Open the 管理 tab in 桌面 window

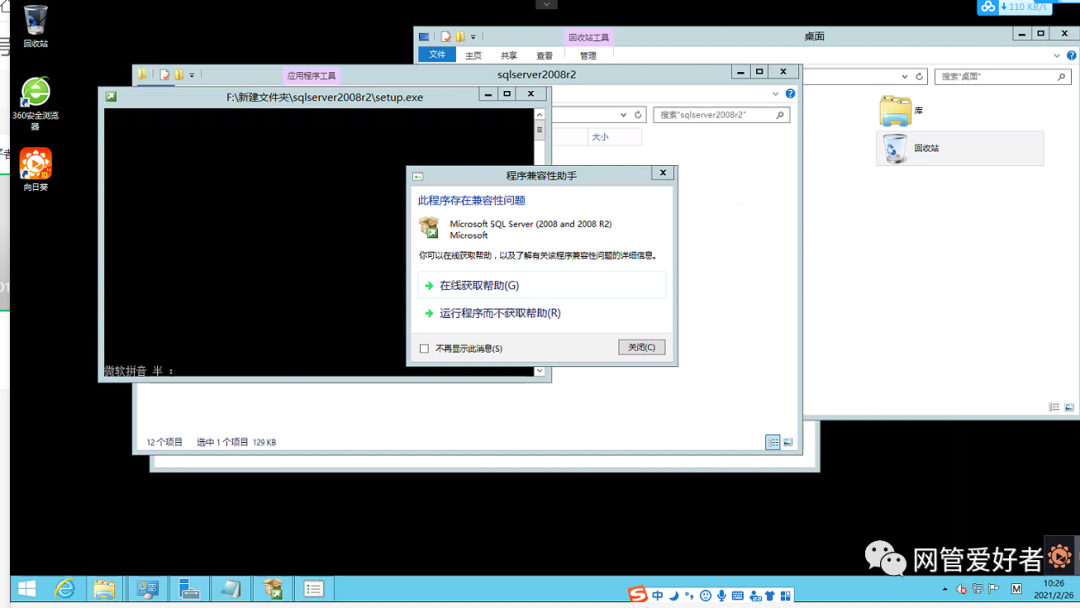tap(588, 56)
